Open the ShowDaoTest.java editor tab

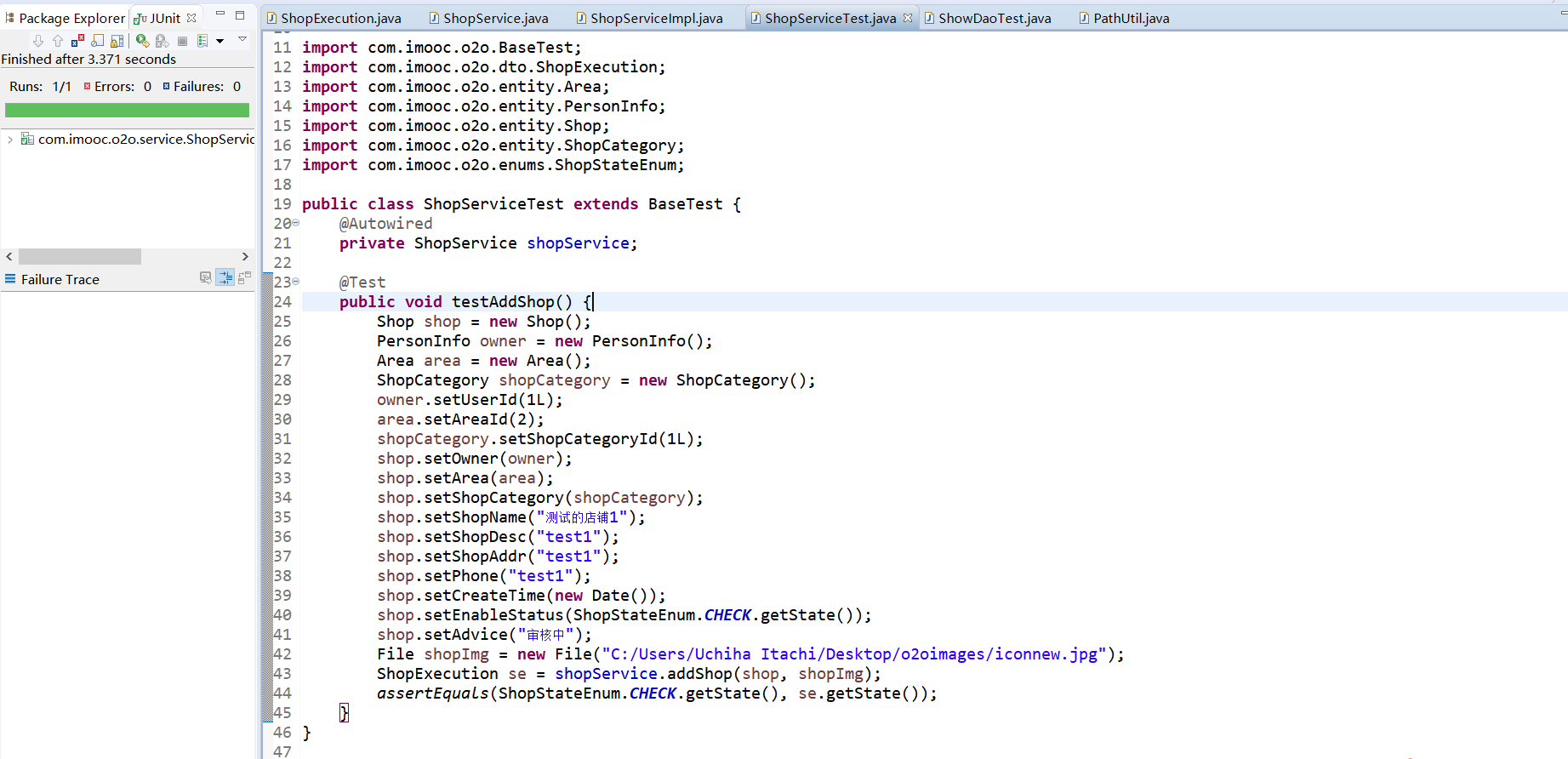click(x=988, y=18)
